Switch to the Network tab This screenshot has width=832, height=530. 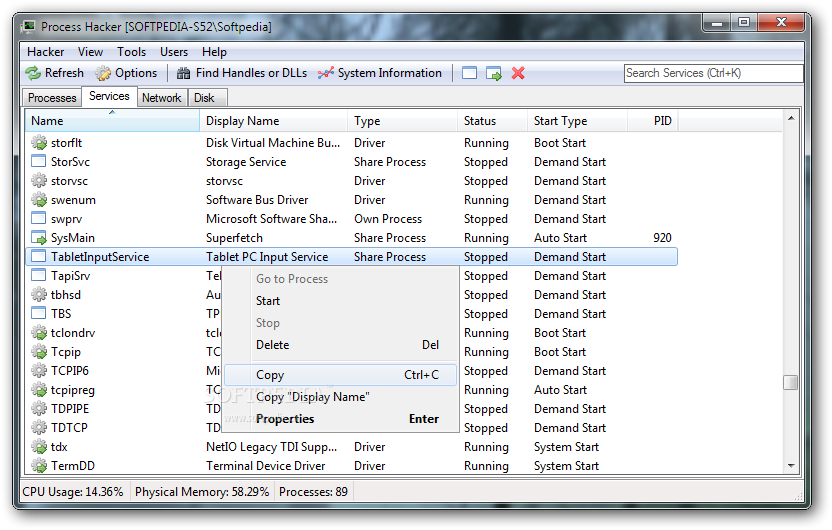(162, 98)
